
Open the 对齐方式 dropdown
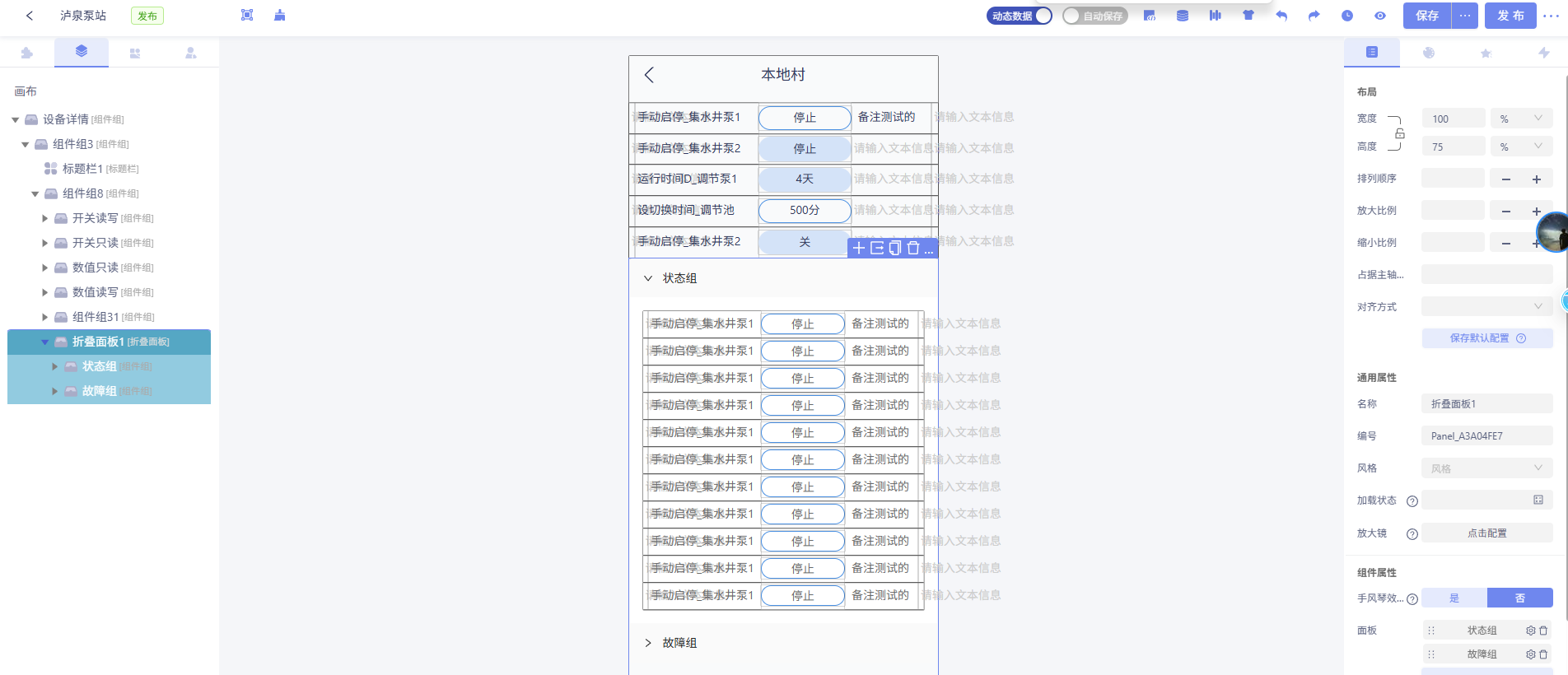coord(1487,306)
